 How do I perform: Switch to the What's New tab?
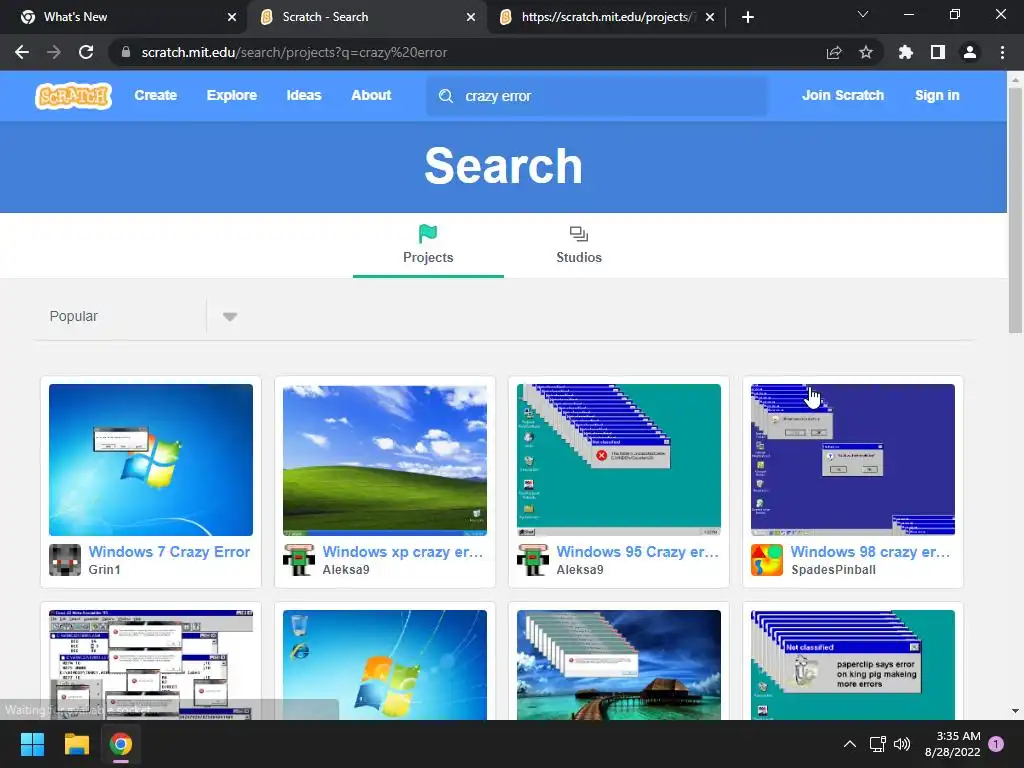click(x=124, y=17)
